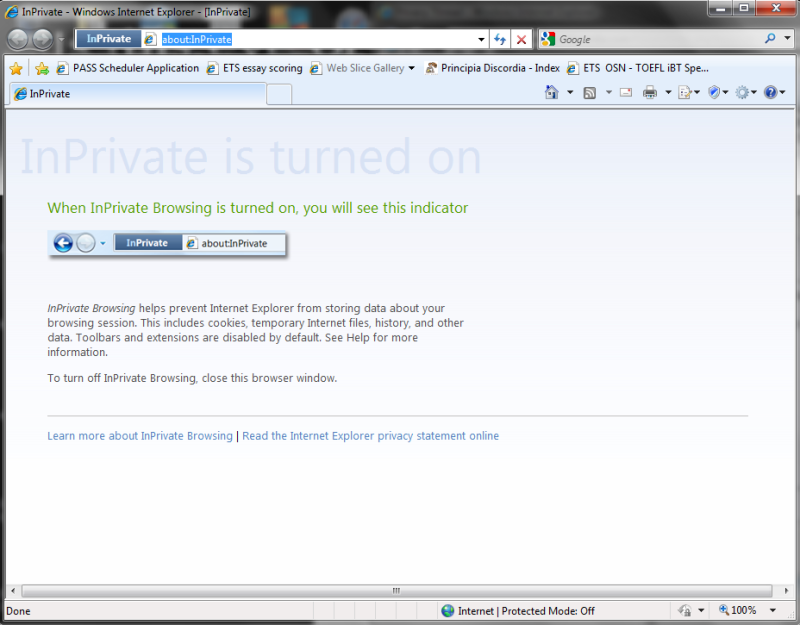Screen dimensions: 800x625
Task: Click the Internet Explorer icon in title bar
Action: [x=12, y=11]
